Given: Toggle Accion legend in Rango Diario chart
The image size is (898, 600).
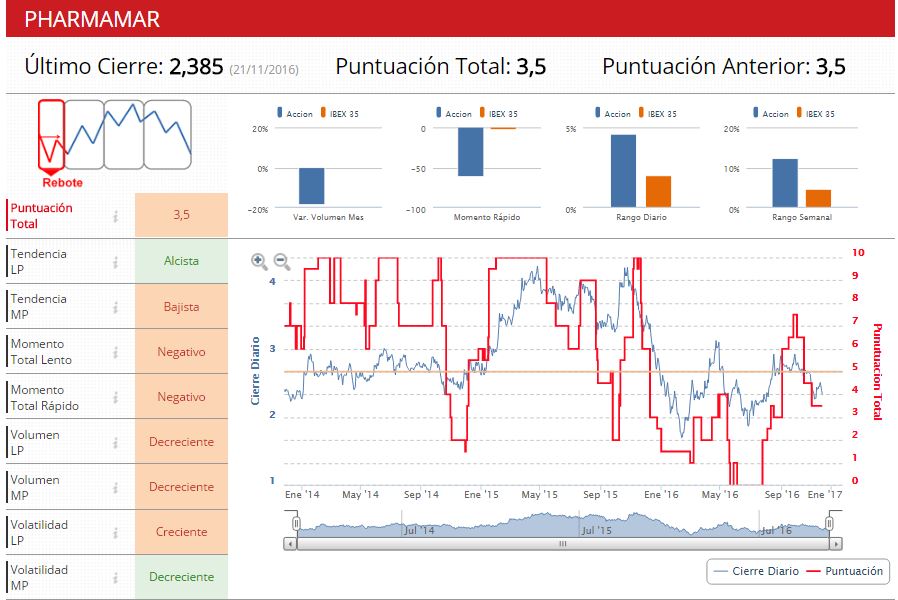Looking at the screenshot, I should 612,113.
